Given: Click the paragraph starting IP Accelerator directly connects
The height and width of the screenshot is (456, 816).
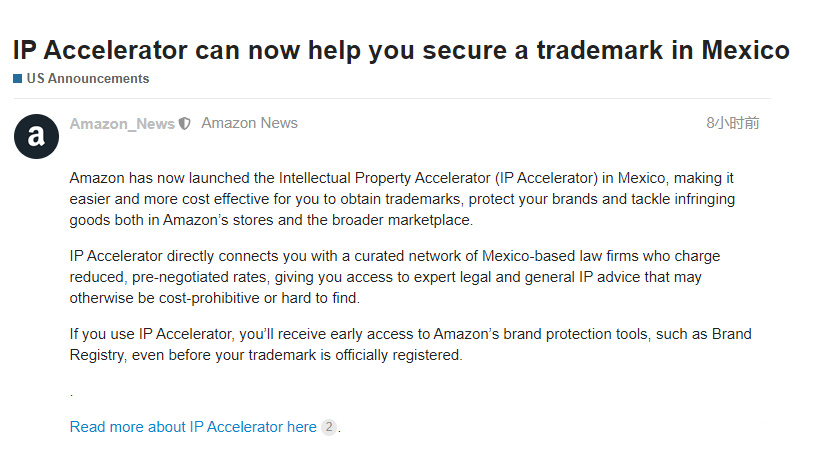Looking at the screenshot, I should (x=395, y=276).
